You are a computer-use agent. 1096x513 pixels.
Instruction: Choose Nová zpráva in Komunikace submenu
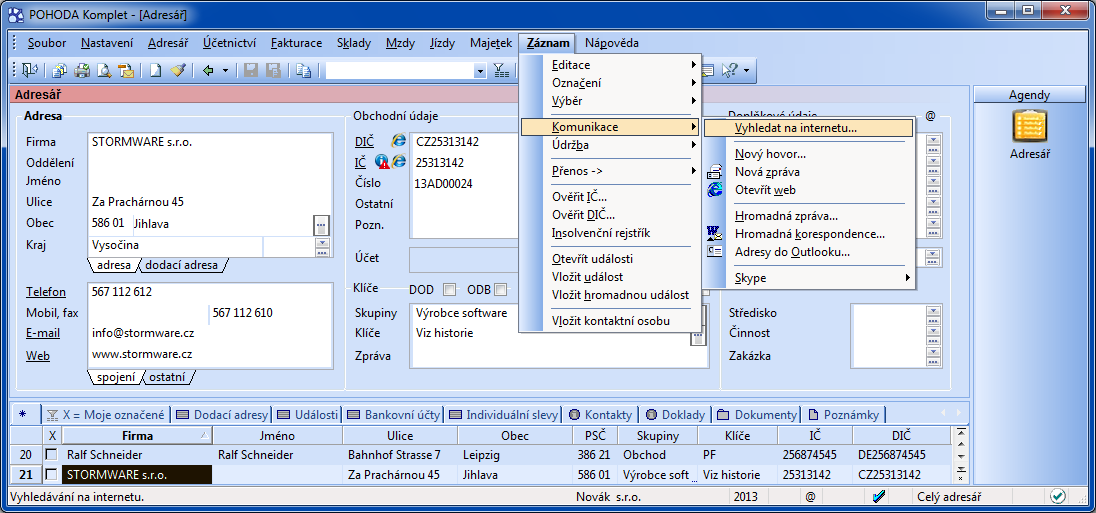point(810,172)
